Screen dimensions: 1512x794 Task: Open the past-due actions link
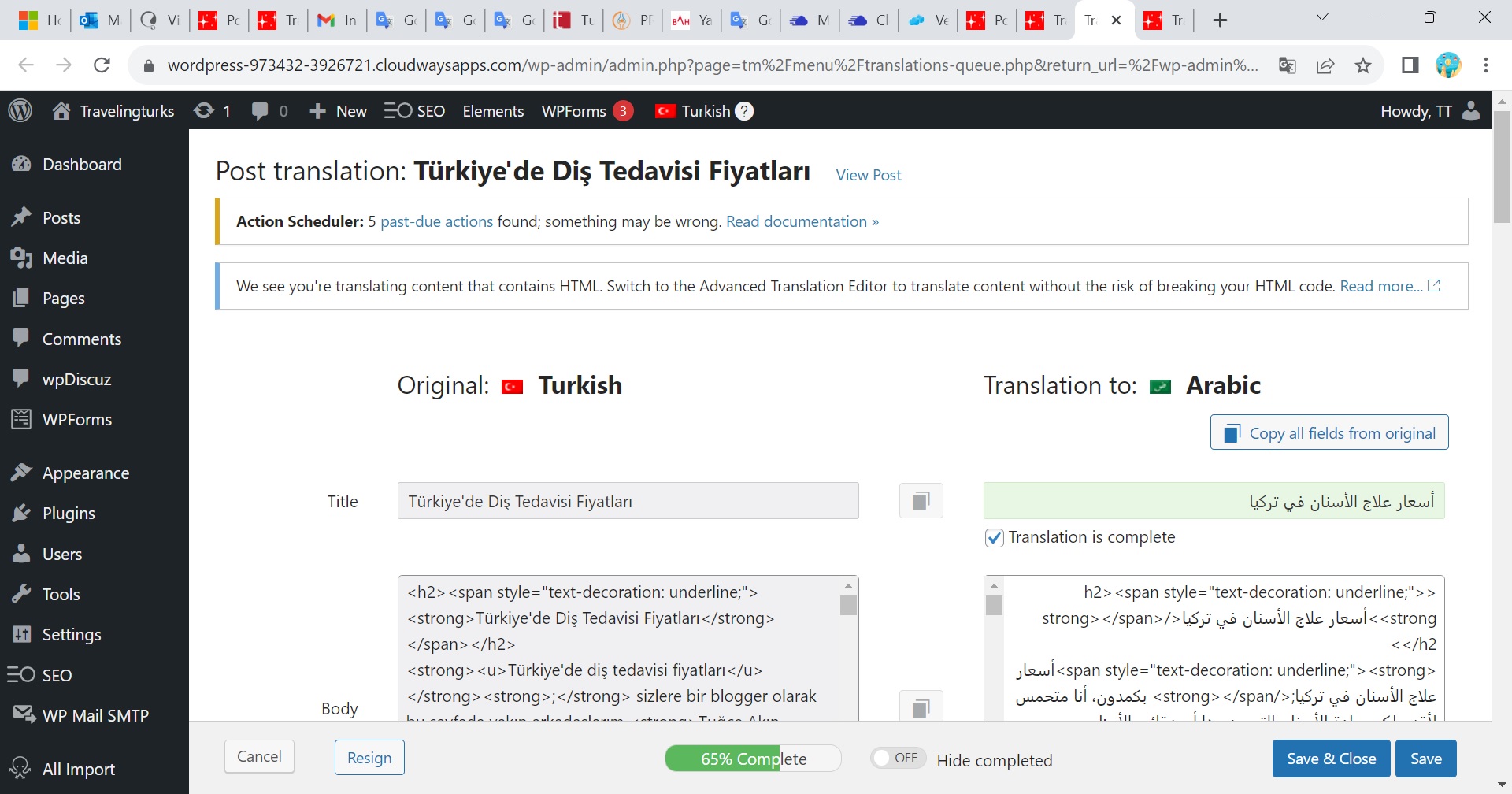click(437, 221)
